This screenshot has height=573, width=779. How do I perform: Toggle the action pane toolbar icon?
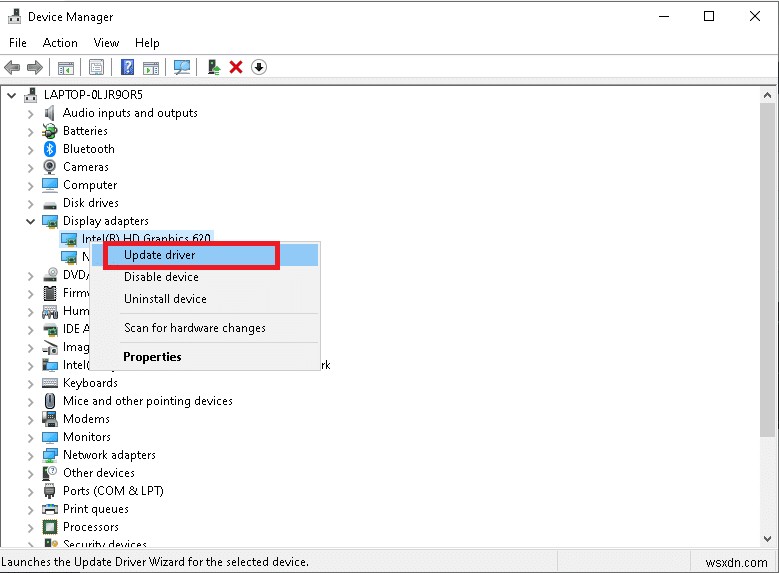(151, 67)
